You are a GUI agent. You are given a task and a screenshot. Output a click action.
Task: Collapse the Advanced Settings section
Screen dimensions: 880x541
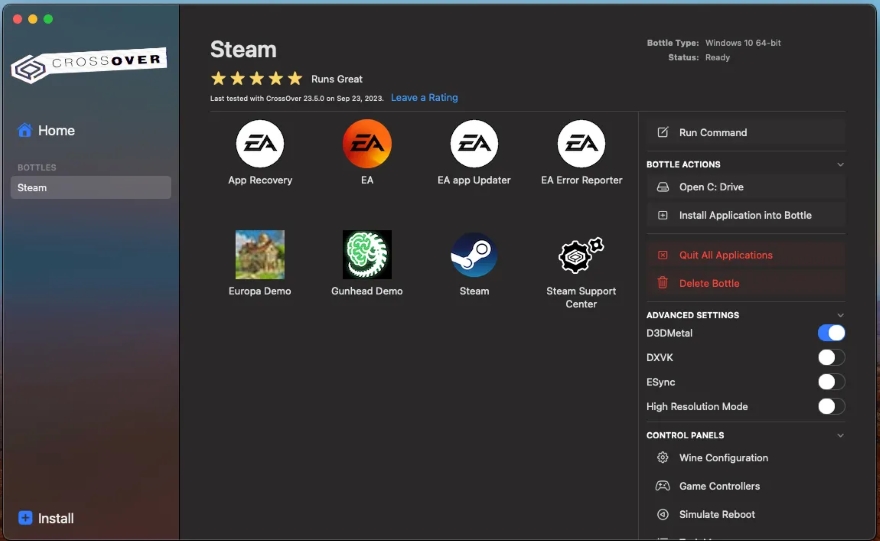point(840,315)
